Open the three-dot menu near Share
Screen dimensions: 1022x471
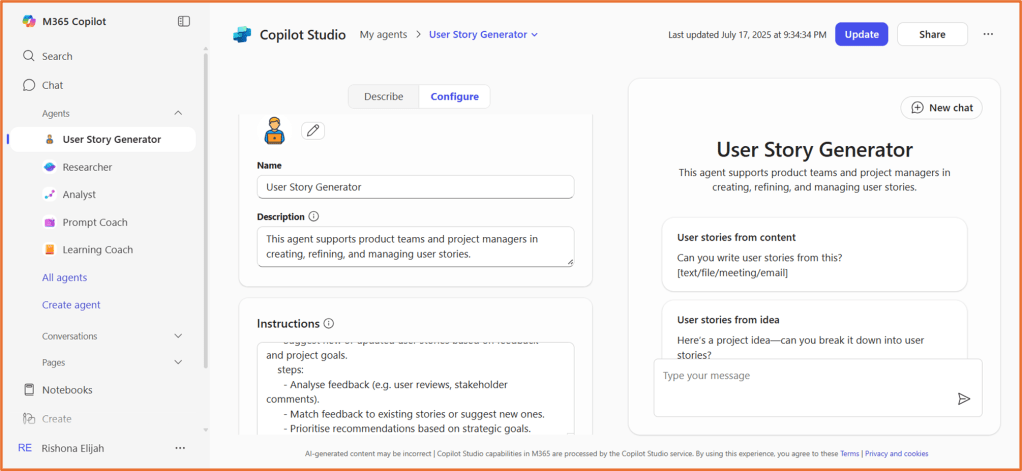tap(988, 34)
